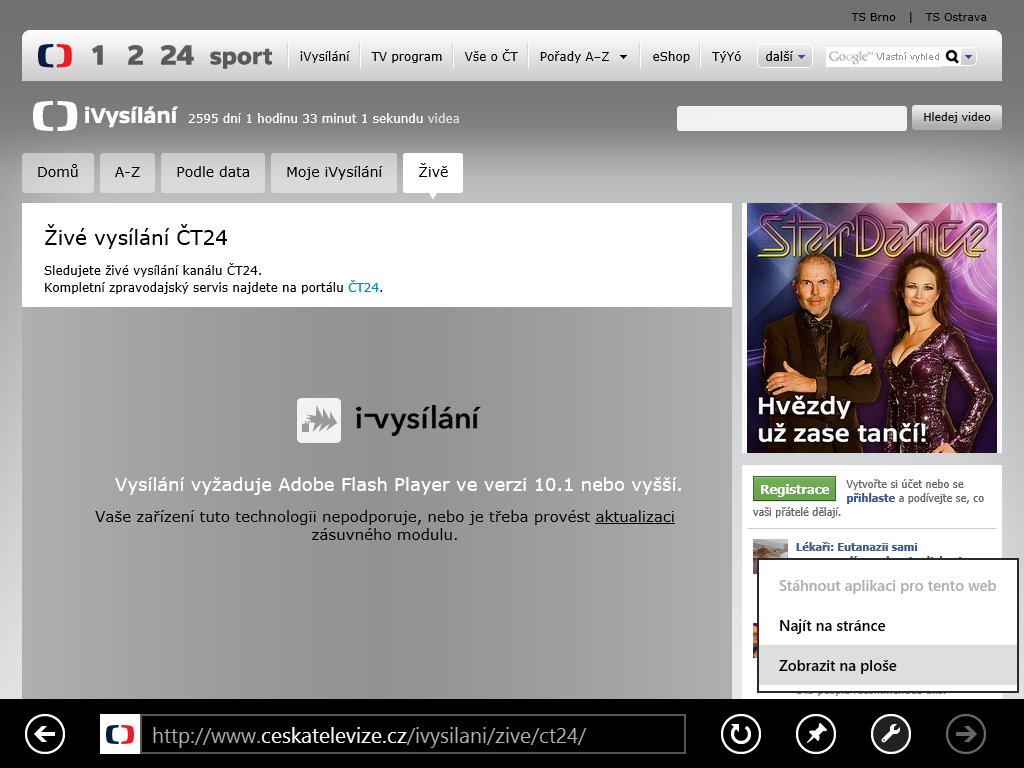The width and height of the screenshot is (1024, 768).
Task: Select Stáhnout aplikaci pro tento web
Action: tap(888, 586)
